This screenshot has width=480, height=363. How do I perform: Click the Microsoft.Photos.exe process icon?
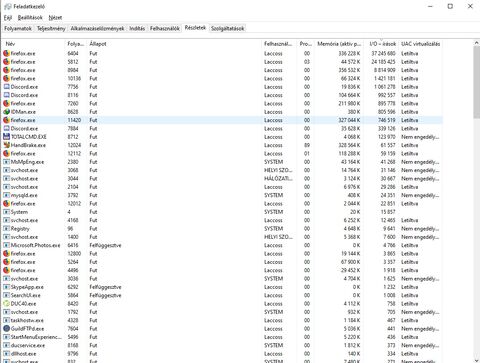[6, 245]
